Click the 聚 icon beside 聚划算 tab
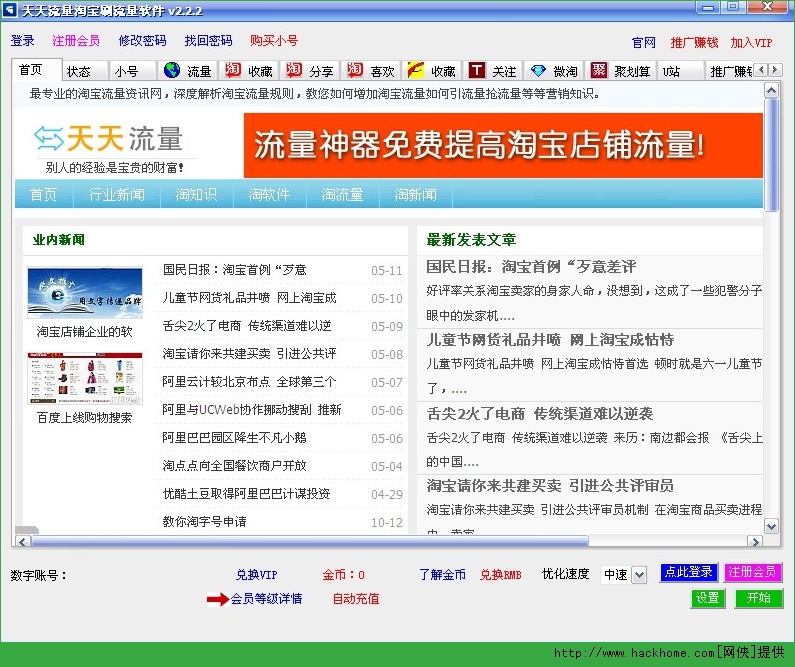Image resolution: width=795 pixels, height=667 pixels. point(599,70)
